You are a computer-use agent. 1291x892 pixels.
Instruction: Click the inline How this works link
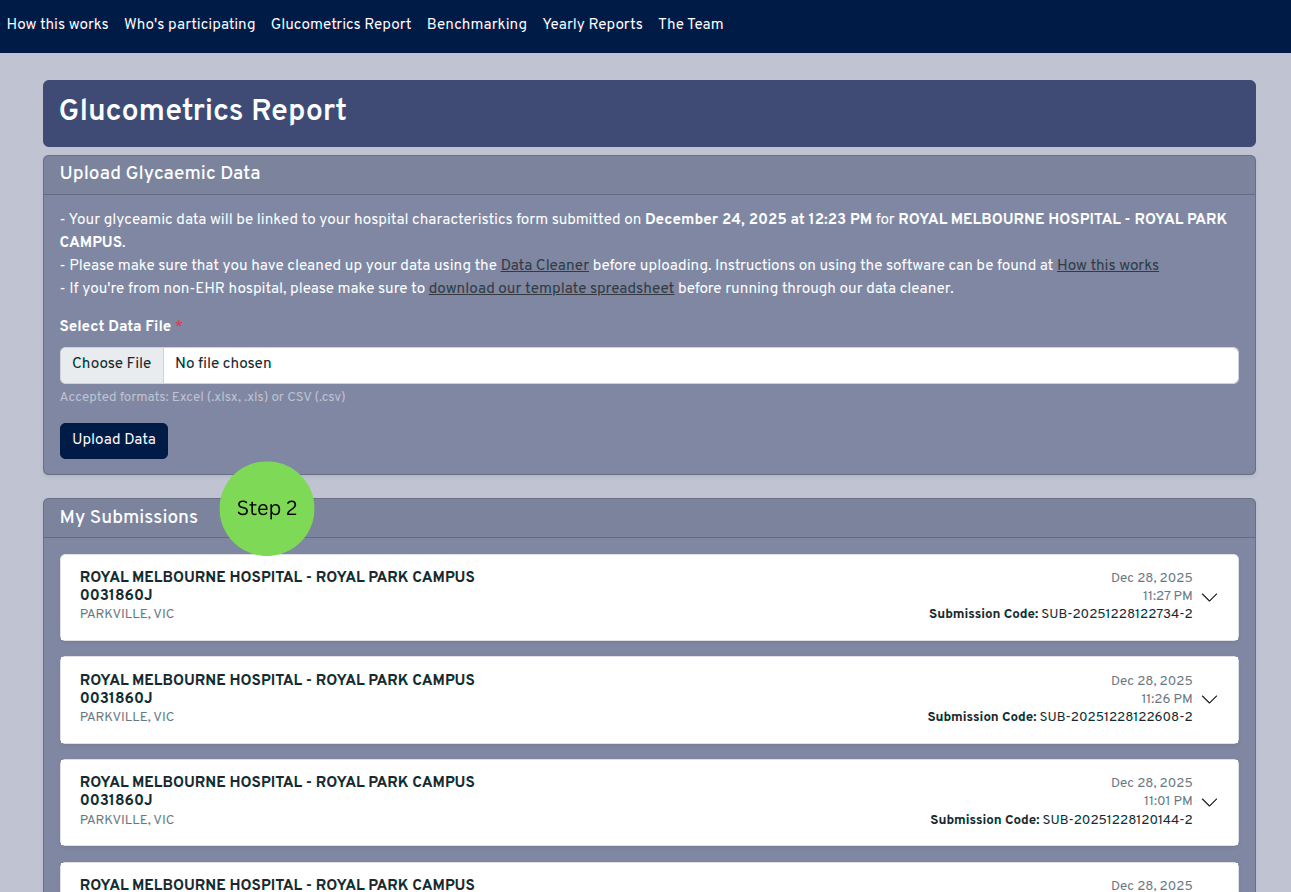[1107, 265]
